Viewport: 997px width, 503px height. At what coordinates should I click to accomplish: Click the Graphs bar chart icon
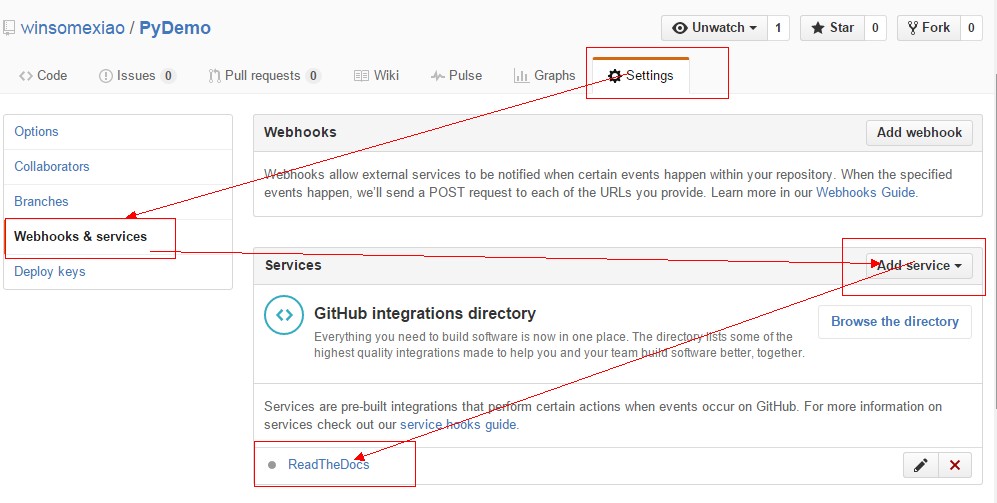tap(521, 76)
